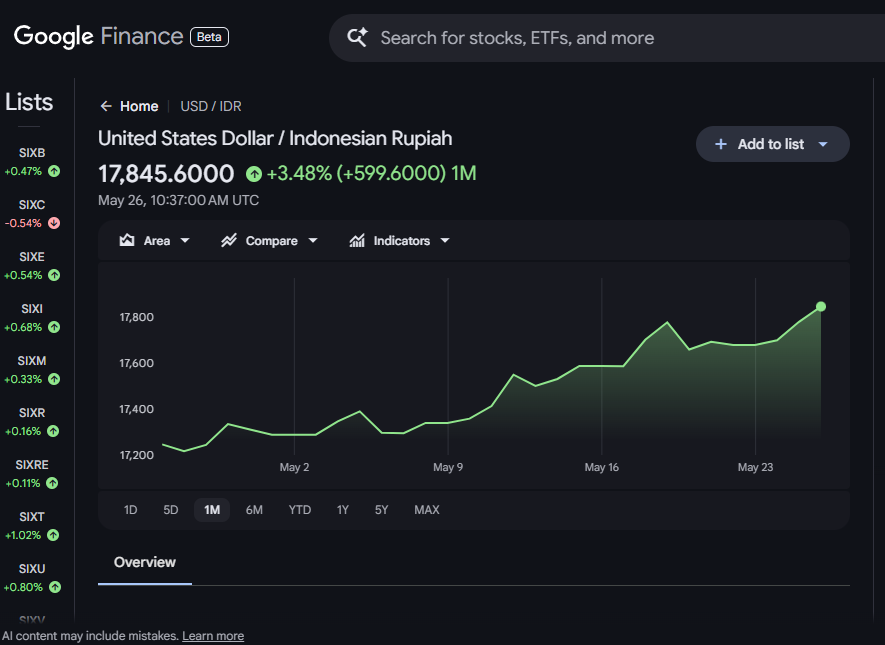Open the SIXU ticker in Lists
Screen dimensions: 885x645
click(32, 568)
